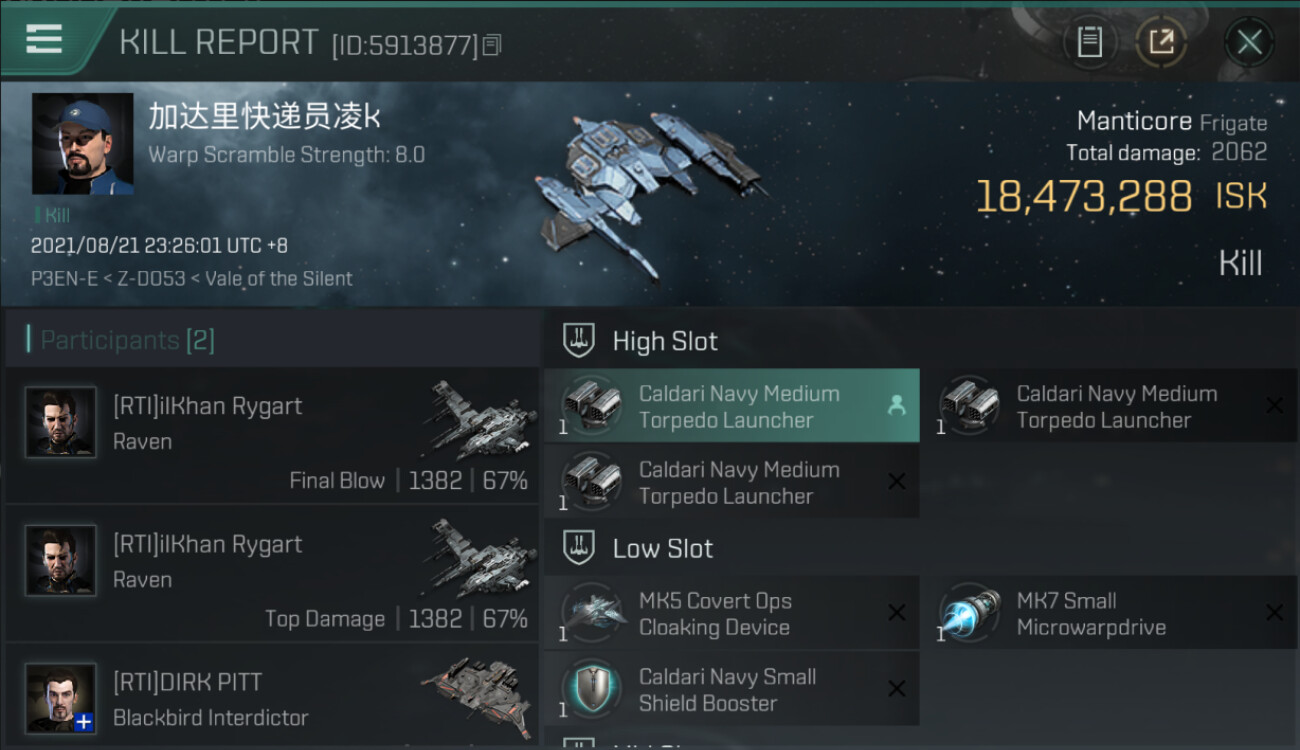Click the MK7 Small Microwarpdrive icon
Image resolution: width=1300 pixels, height=750 pixels.
click(x=970, y=613)
